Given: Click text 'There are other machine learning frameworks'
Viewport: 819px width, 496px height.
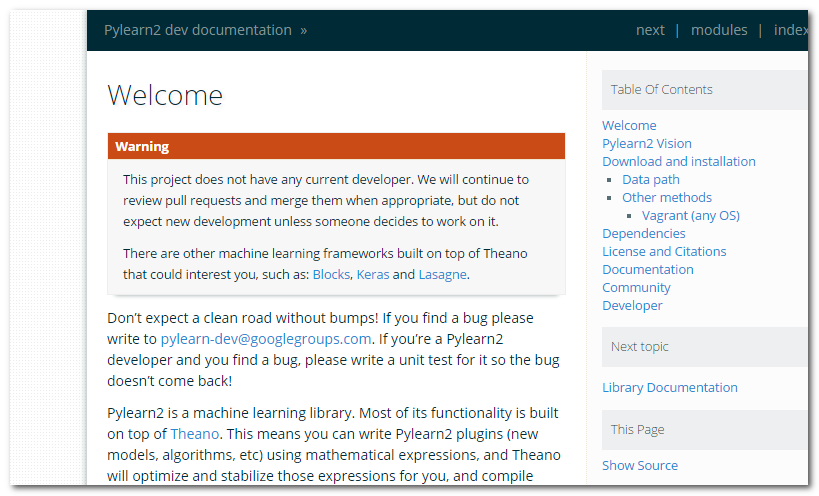Looking at the screenshot, I should (258, 254).
